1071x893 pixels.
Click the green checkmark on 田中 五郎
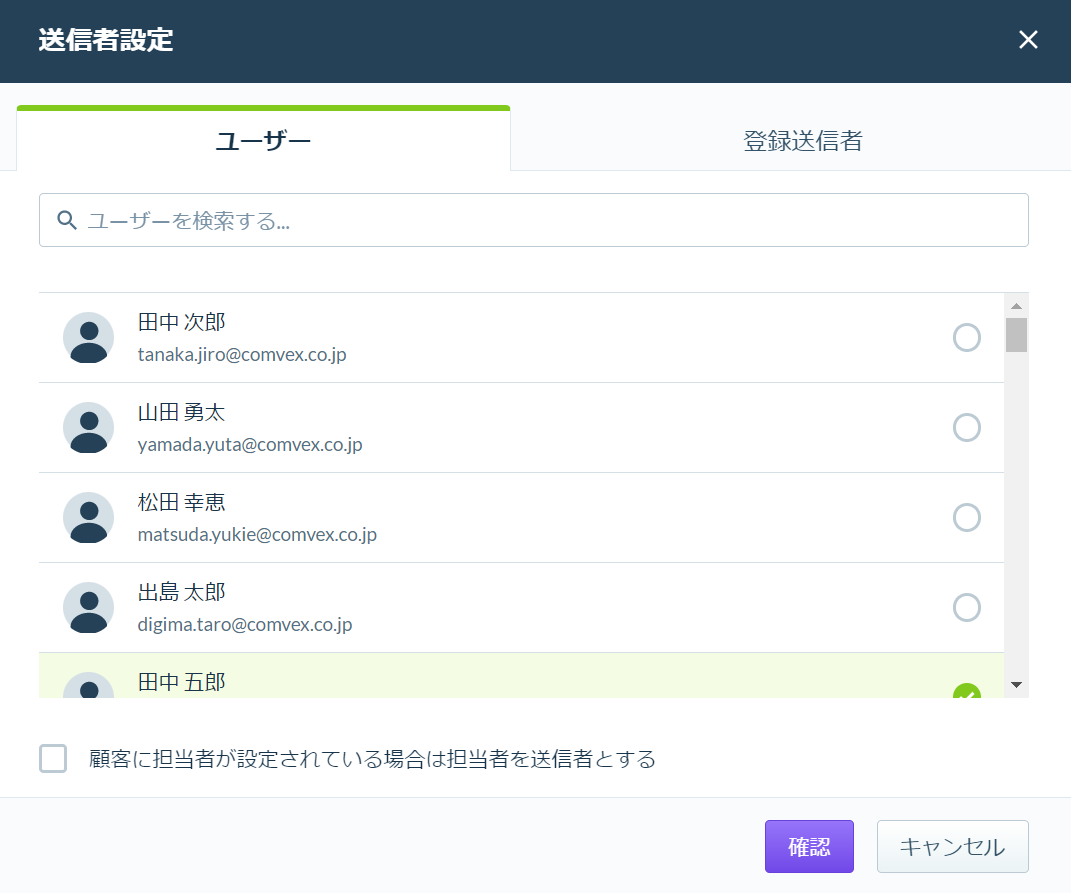click(x=966, y=691)
